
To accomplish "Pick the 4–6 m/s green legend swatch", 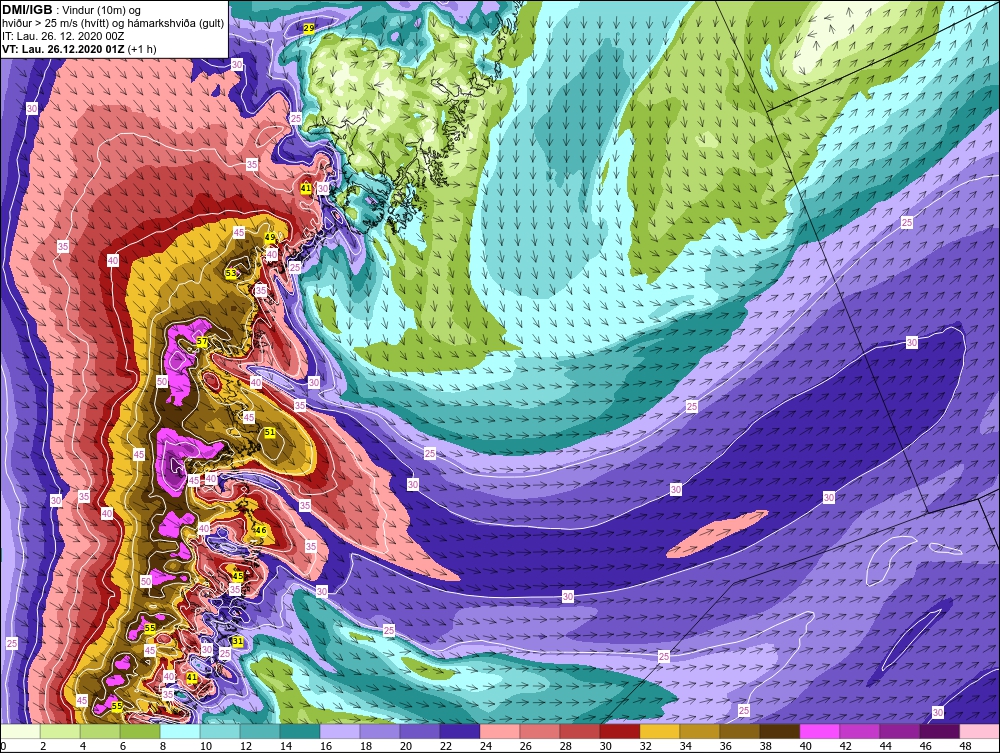I will pyautogui.click(x=100, y=731).
